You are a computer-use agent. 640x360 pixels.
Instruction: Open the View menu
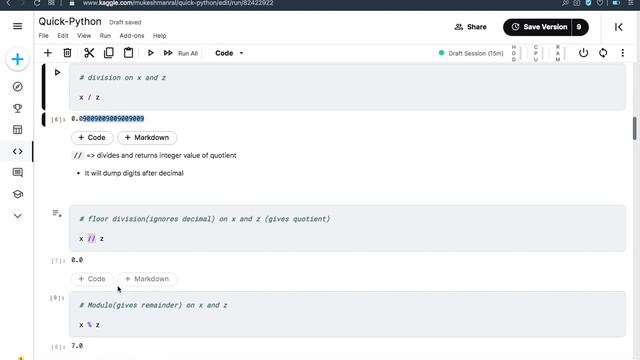[84, 36]
